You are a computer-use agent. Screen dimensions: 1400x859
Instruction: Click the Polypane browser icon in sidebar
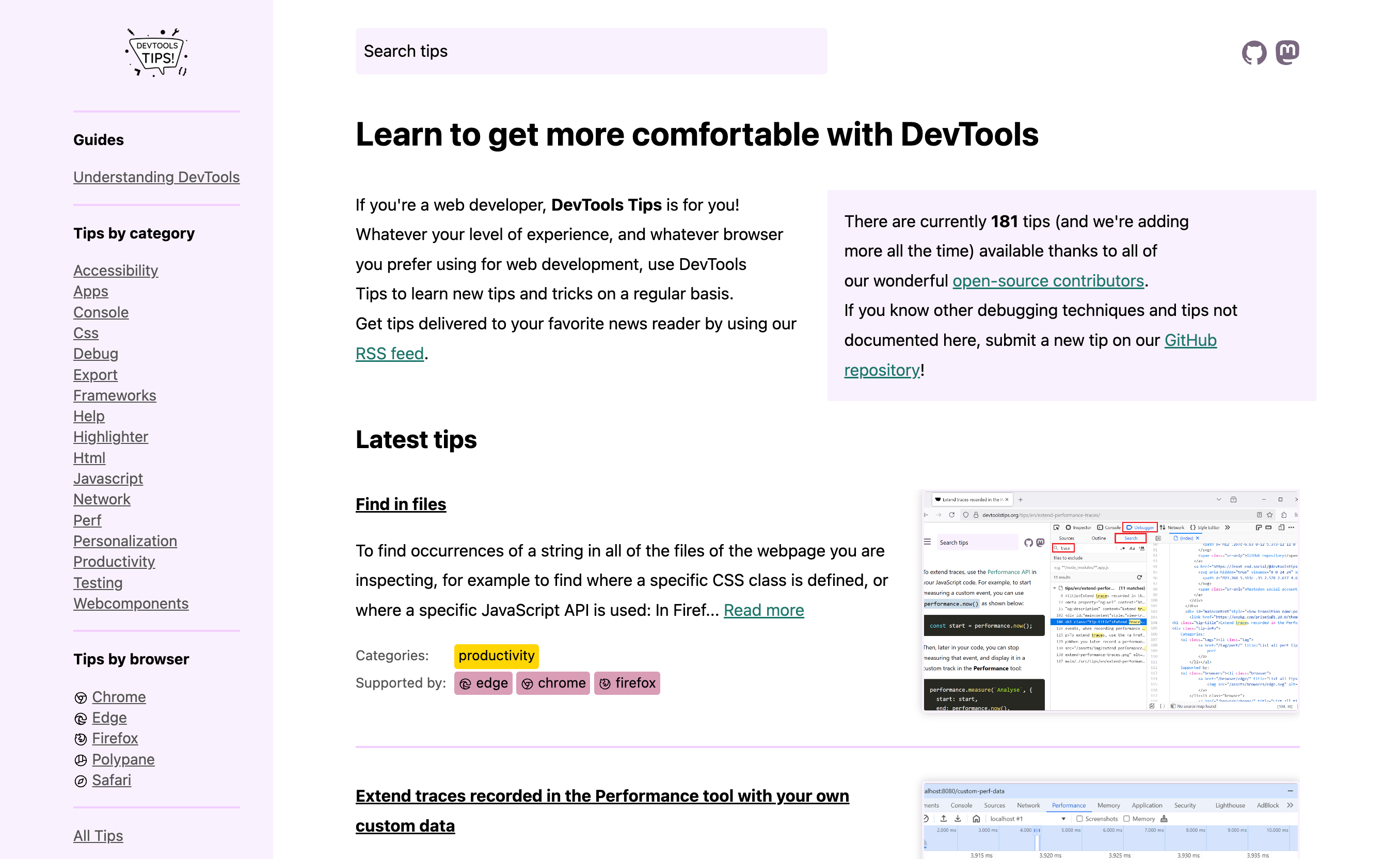click(81, 760)
